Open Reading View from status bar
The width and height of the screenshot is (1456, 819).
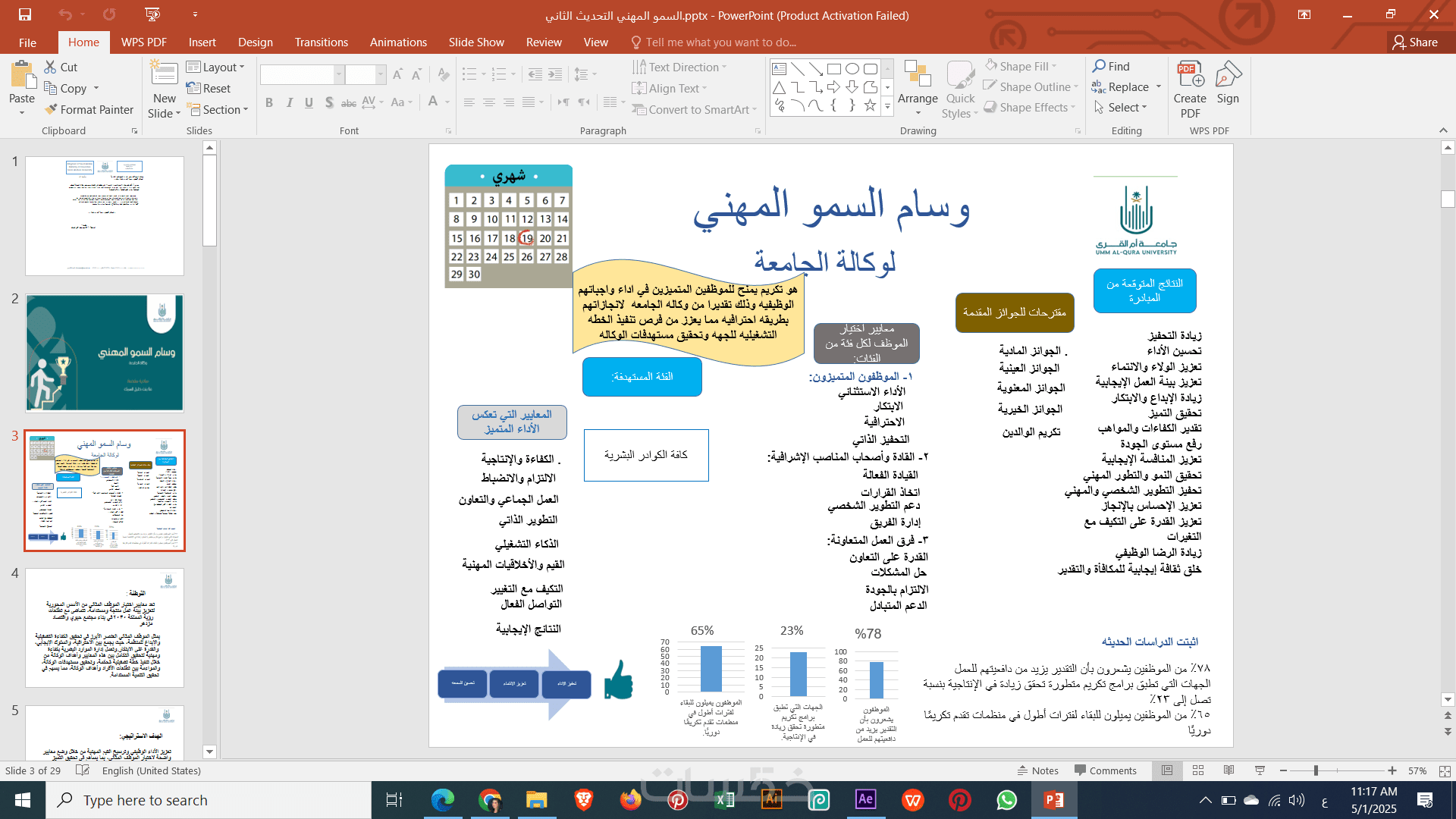[1228, 770]
